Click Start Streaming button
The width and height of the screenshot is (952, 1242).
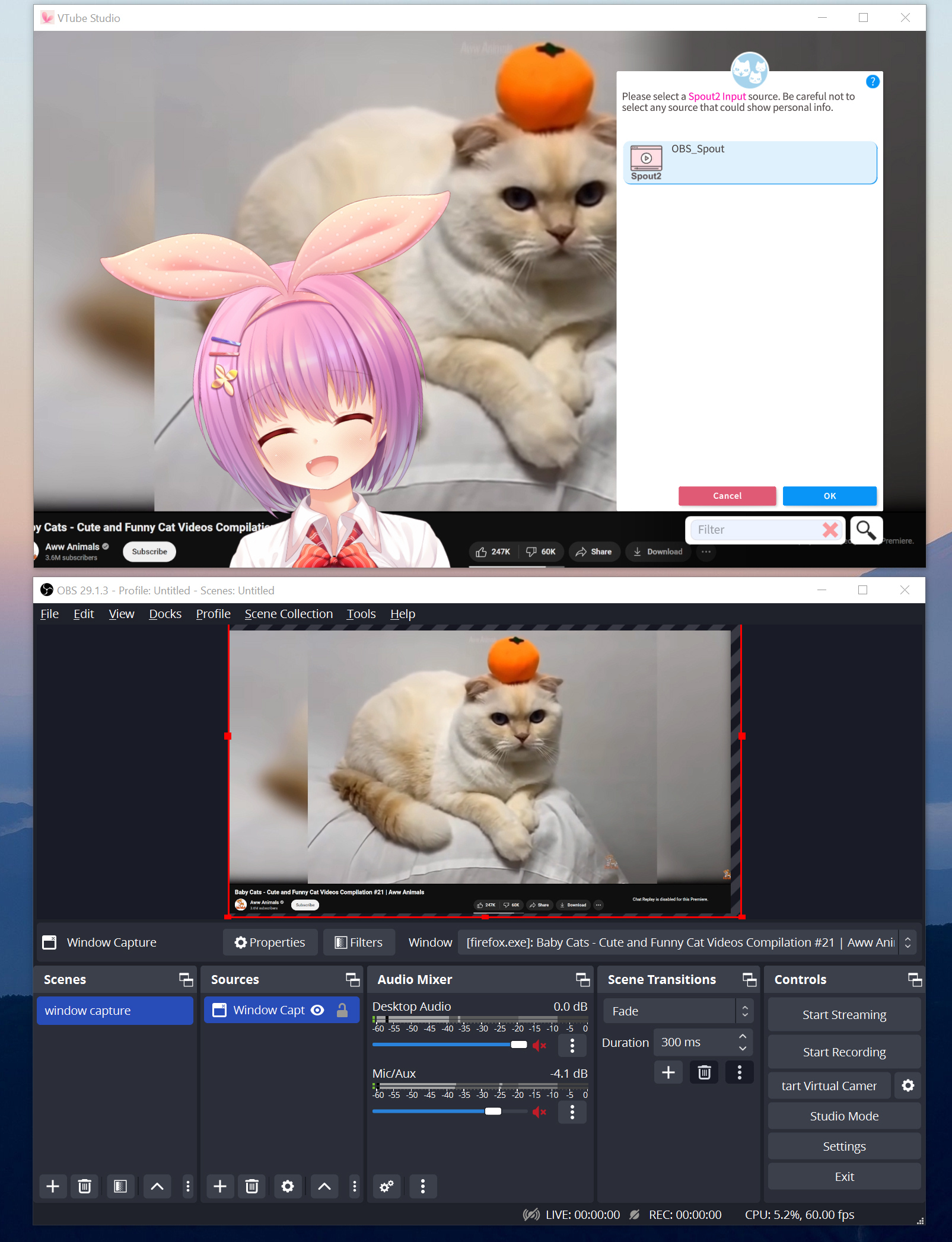pyautogui.click(x=844, y=1014)
